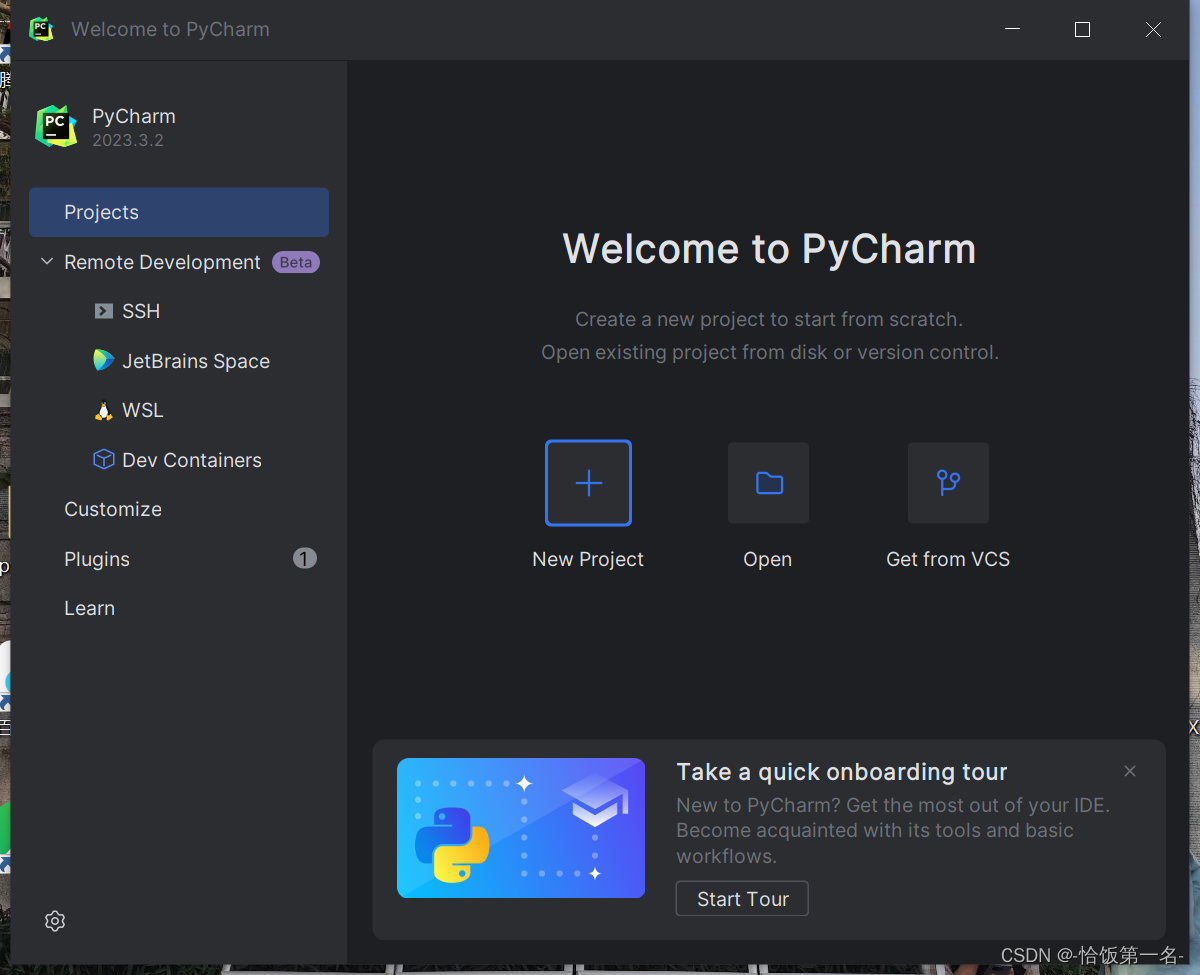The image size is (1200, 975).
Task: Click the New Project label
Action: [x=588, y=559]
